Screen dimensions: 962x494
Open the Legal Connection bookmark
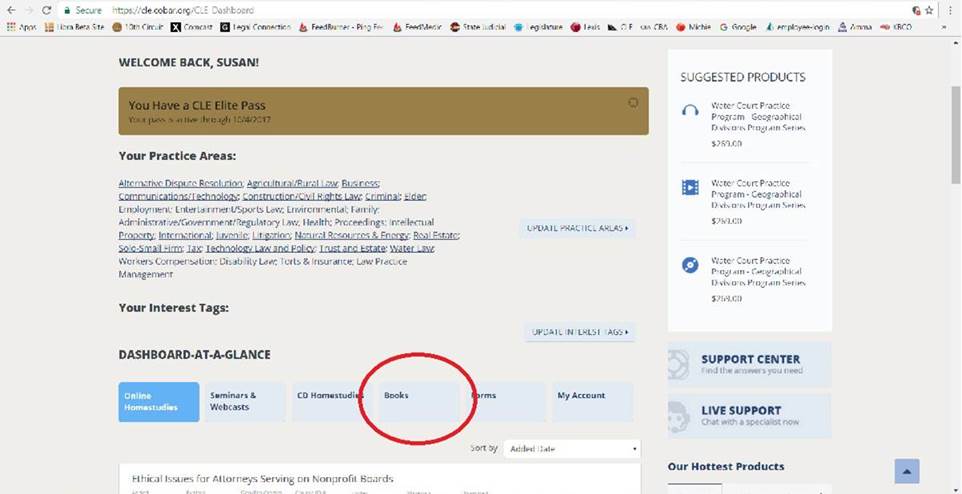pyautogui.click(x=255, y=27)
